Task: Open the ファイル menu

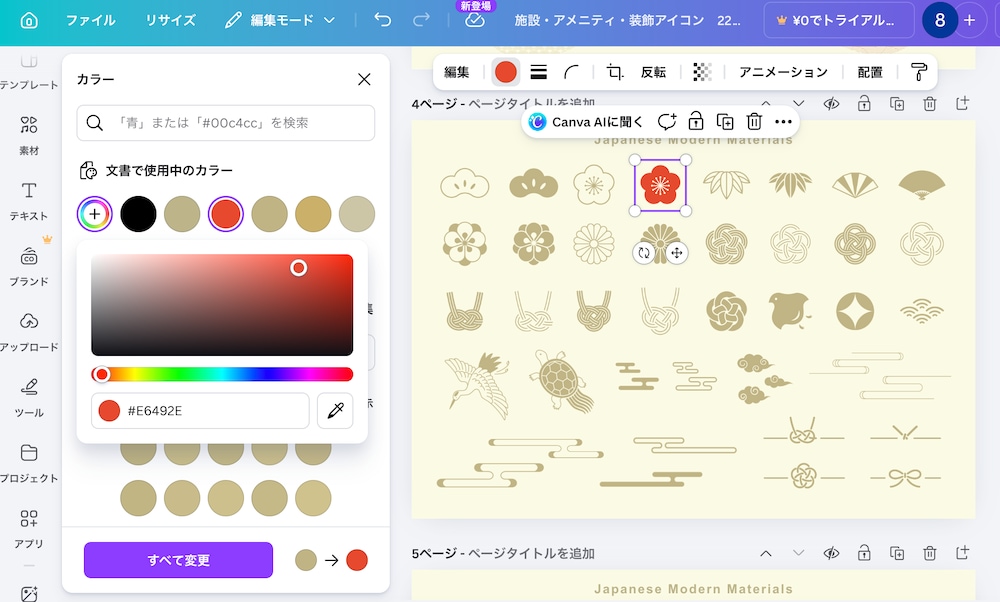Action: 91,20
